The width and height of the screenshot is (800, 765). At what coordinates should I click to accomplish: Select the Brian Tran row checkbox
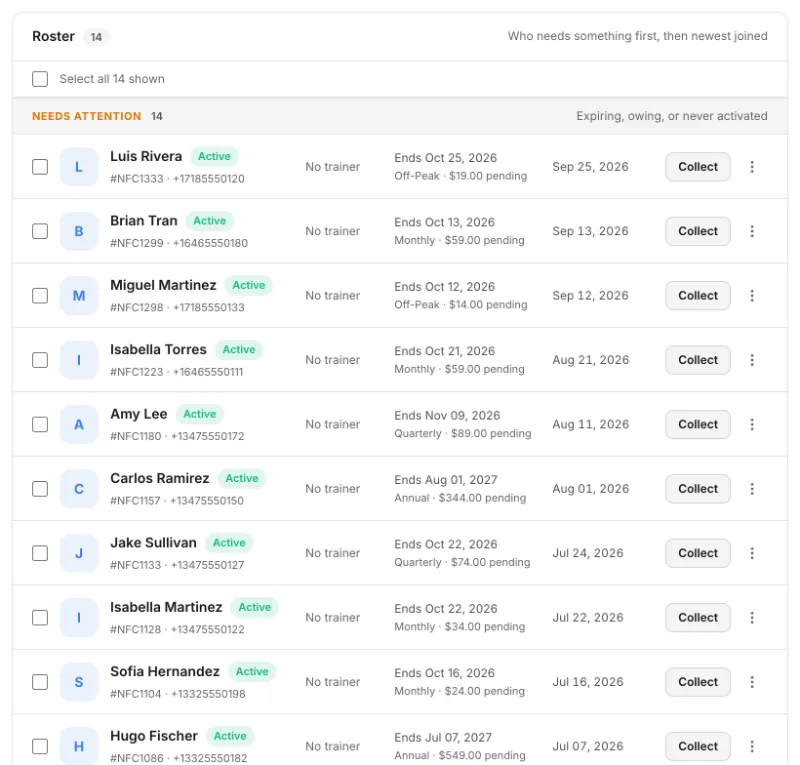point(40,231)
